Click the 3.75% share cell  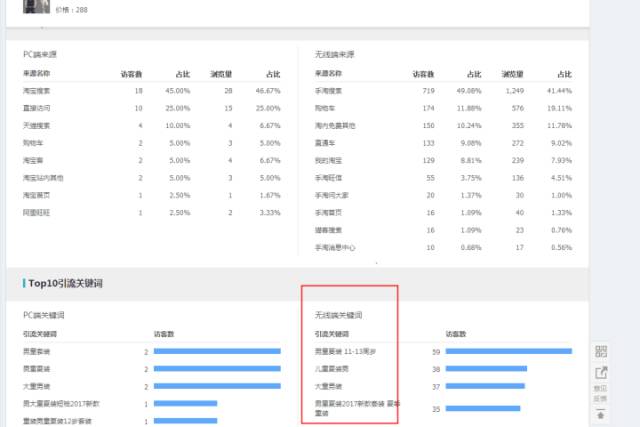point(471,178)
